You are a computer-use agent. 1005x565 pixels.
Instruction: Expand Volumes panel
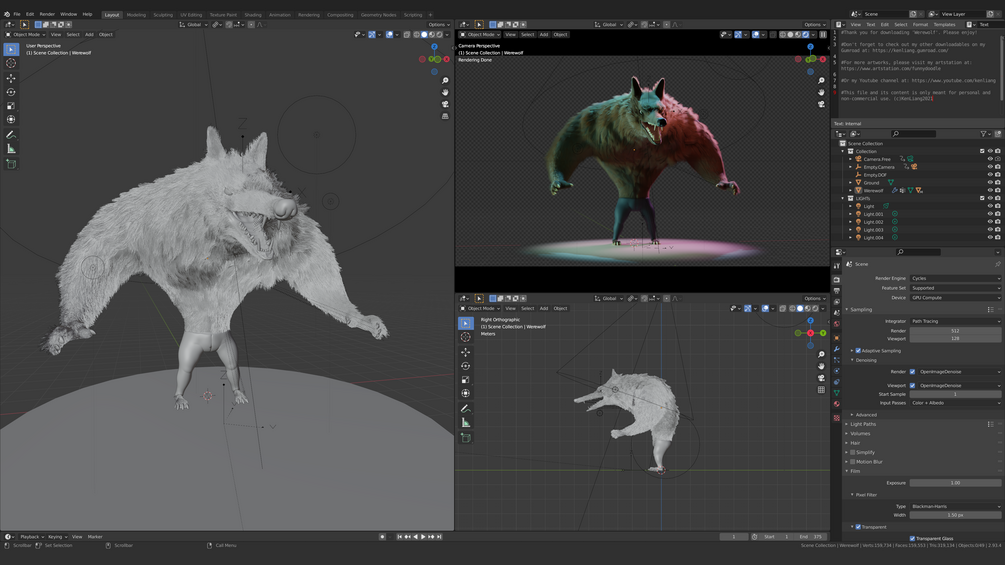coord(860,434)
